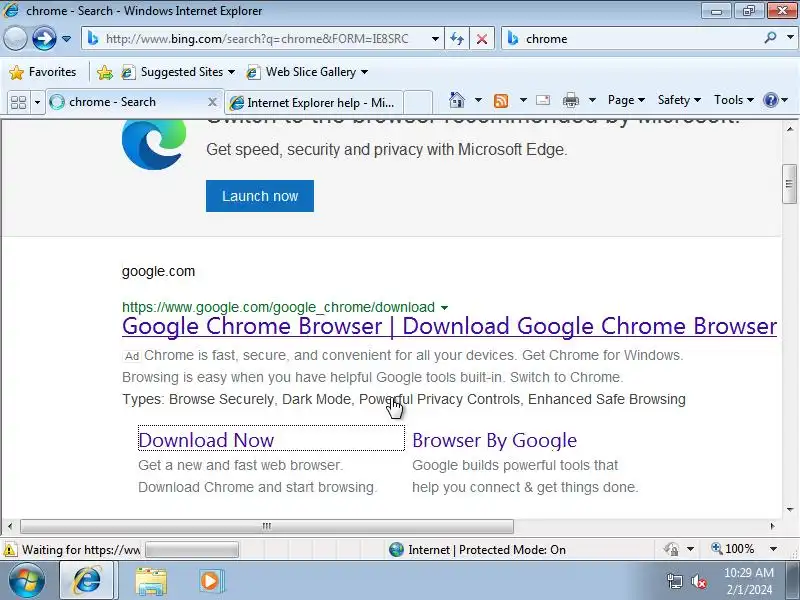Screen dimensions: 800x600
Task: Click the Help question mark icon
Action: click(770, 100)
